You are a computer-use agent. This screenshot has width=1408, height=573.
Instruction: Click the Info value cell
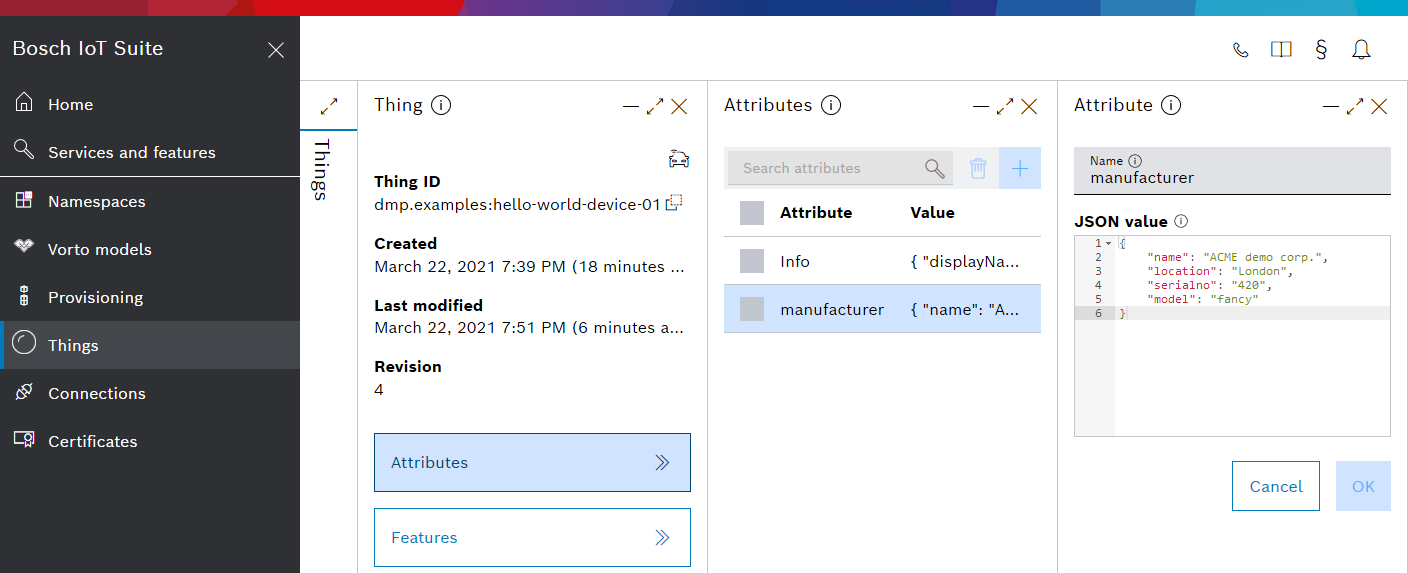(965, 262)
